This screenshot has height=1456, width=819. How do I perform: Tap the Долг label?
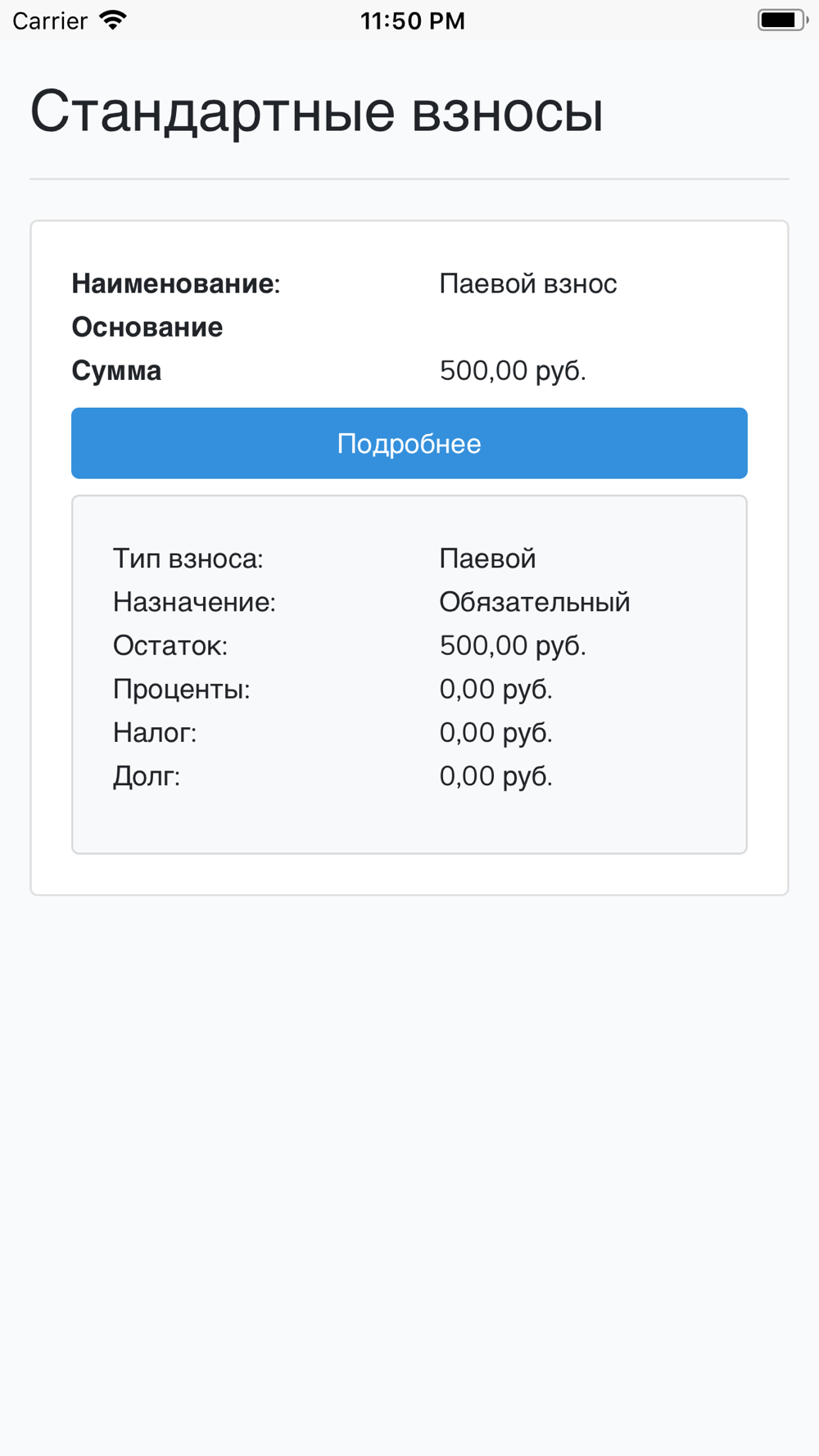coord(147,775)
